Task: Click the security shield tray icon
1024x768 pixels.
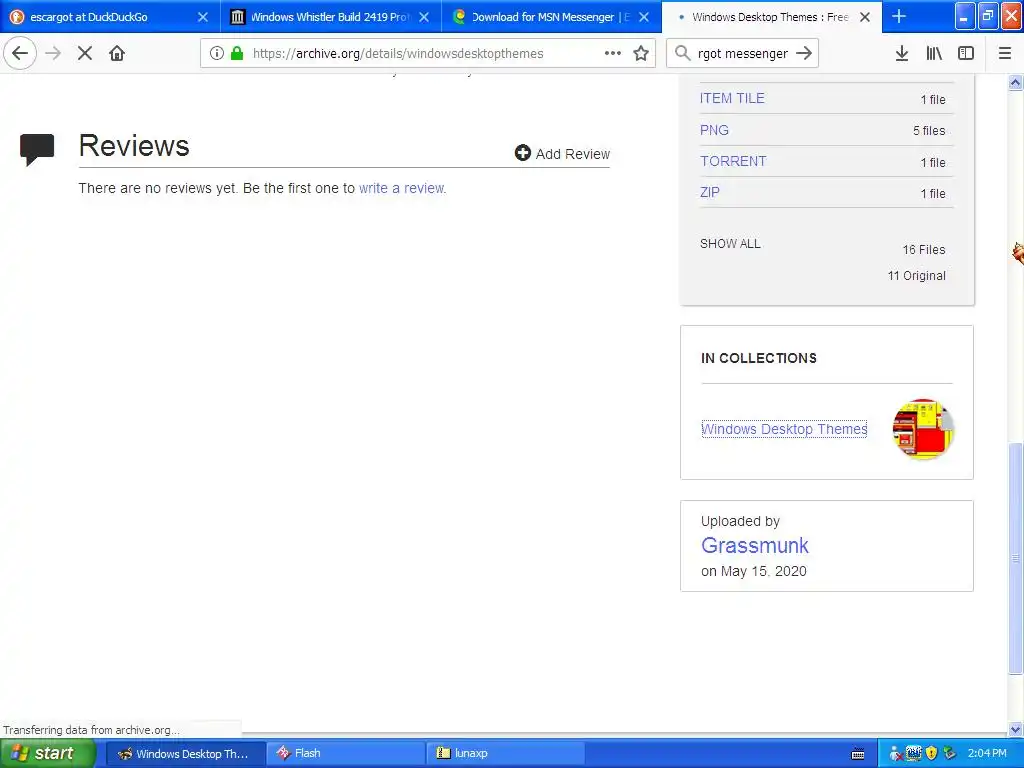Action: 932,754
